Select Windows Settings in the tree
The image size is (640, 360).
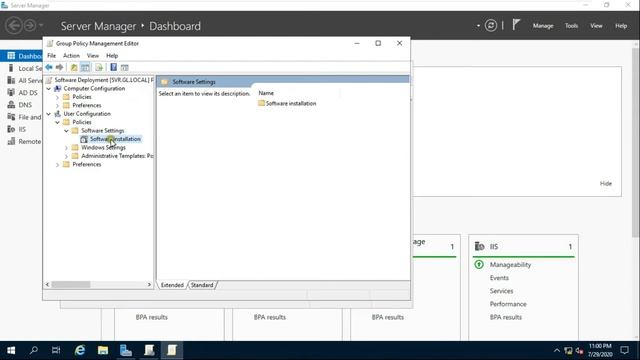(x=103, y=148)
